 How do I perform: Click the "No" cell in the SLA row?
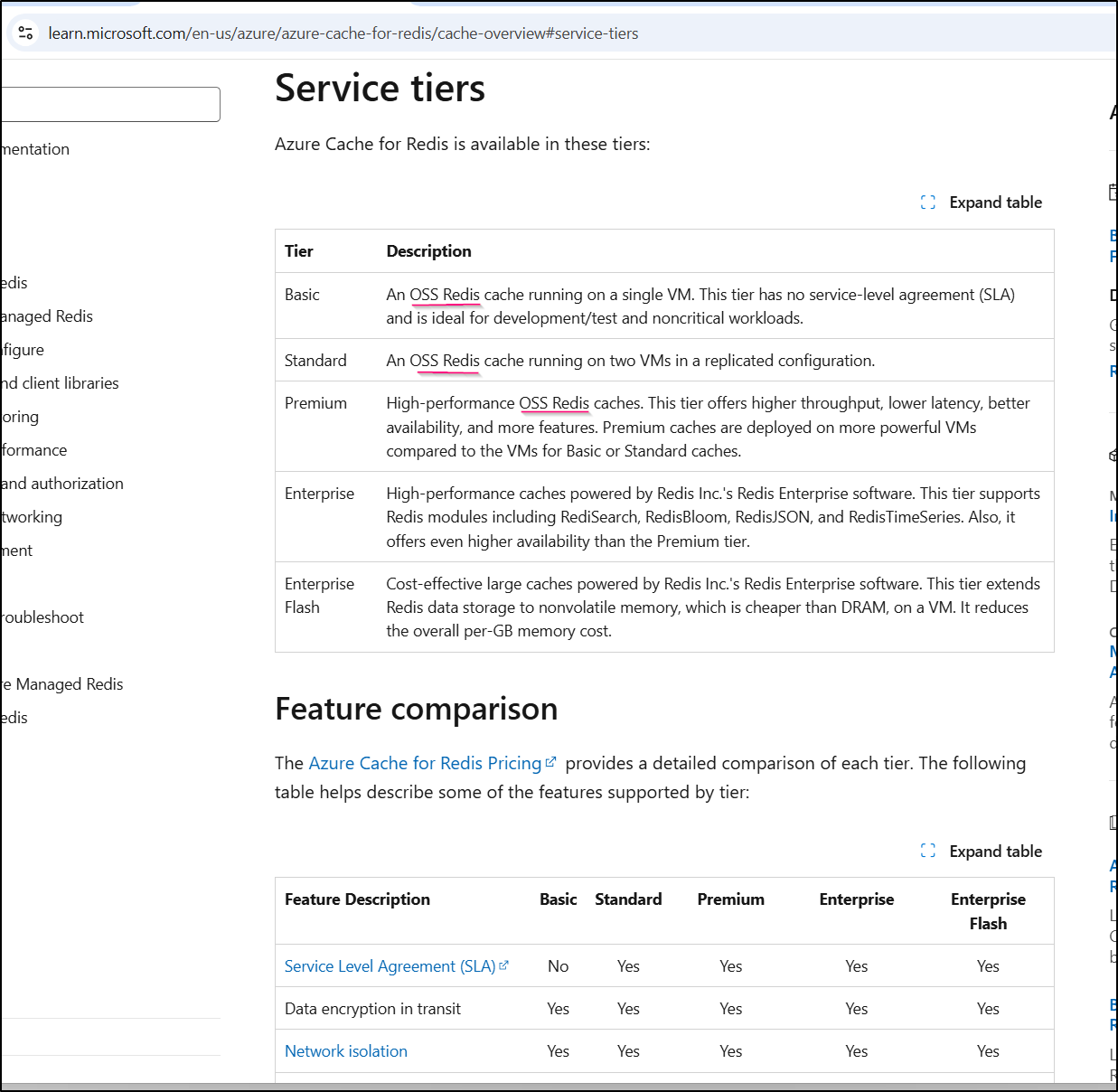point(559,966)
